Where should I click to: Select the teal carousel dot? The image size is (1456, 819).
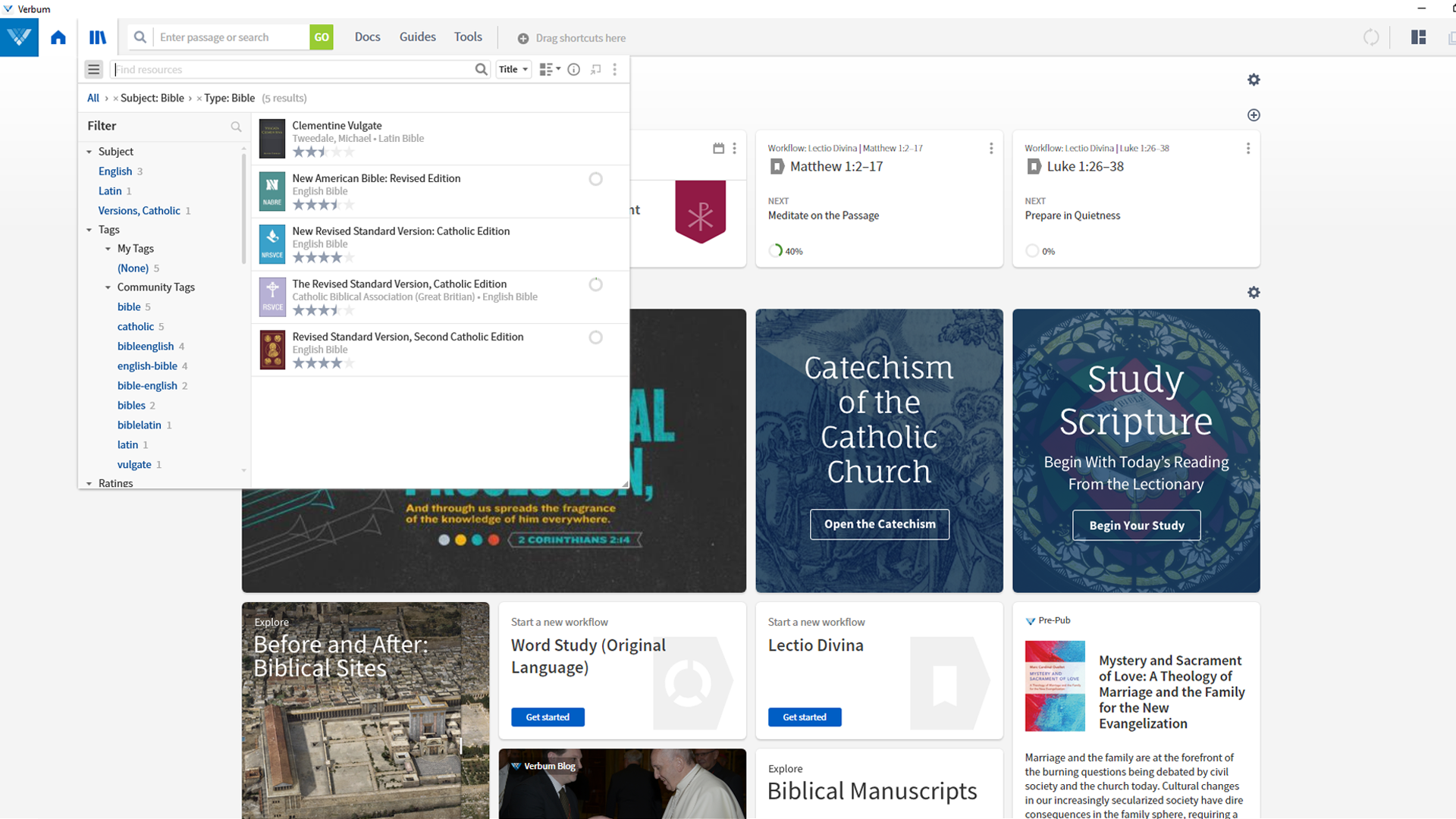pos(477,540)
